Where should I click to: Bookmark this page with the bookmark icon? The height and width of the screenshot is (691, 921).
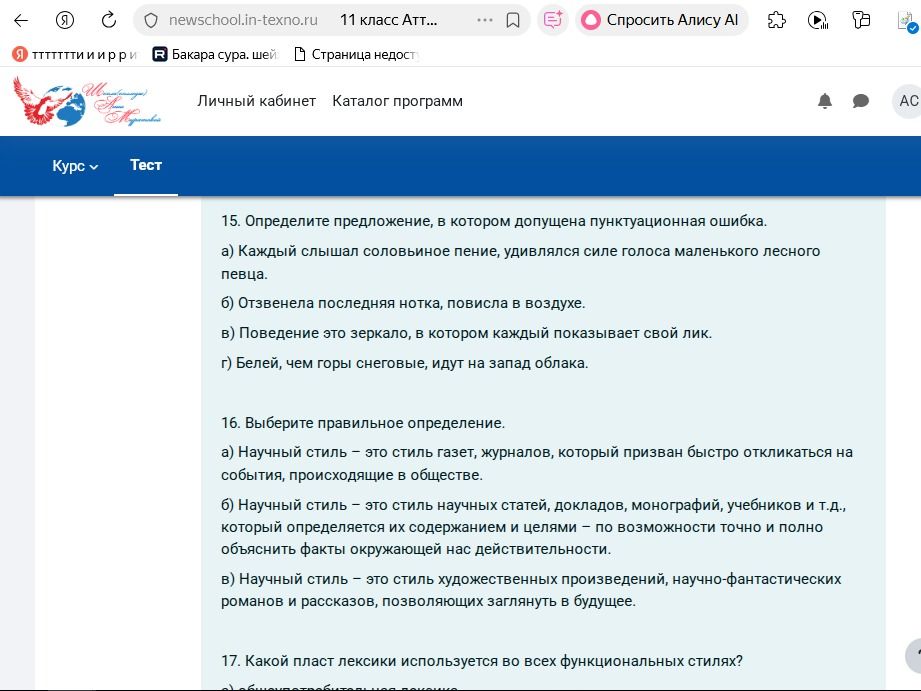pyautogui.click(x=513, y=21)
